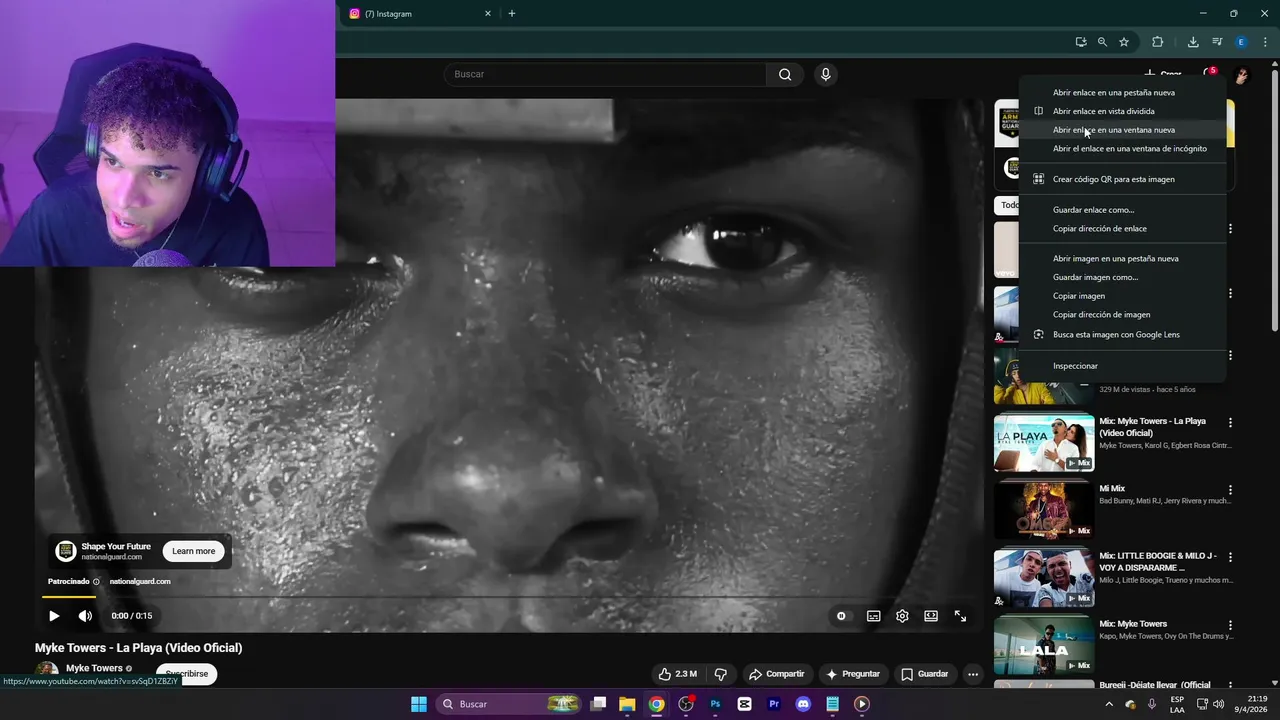The width and height of the screenshot is (1280, 720).
Task: Open YouTube account avatar menu
Action: 1241,75
